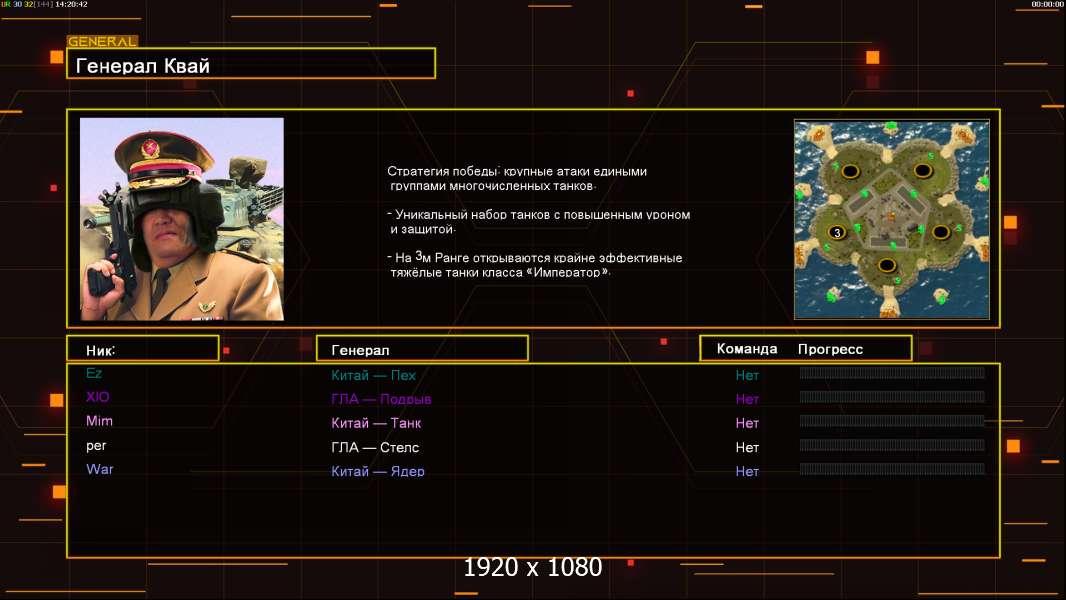Viewport: 1066px width, 600px height.
Task: Click the "Ник:" column header
Action: 142,349
